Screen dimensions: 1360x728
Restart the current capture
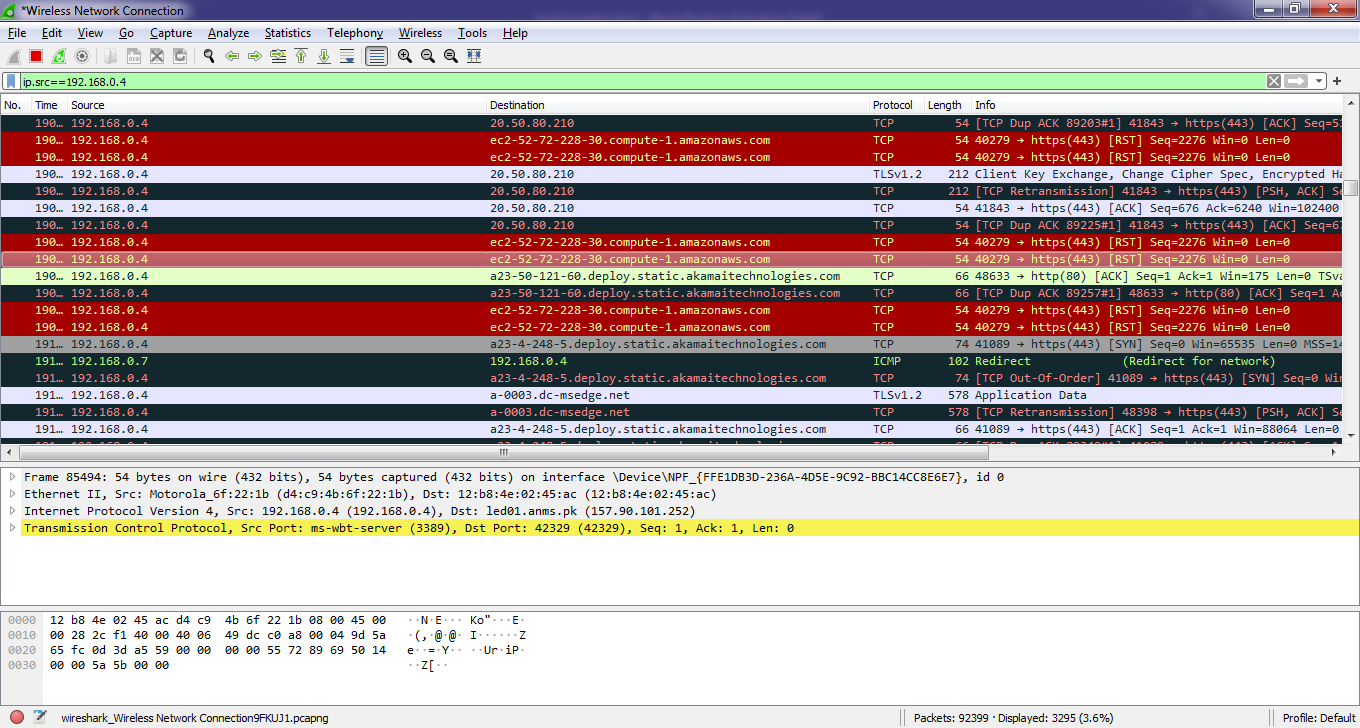click(x=59, y=57)
